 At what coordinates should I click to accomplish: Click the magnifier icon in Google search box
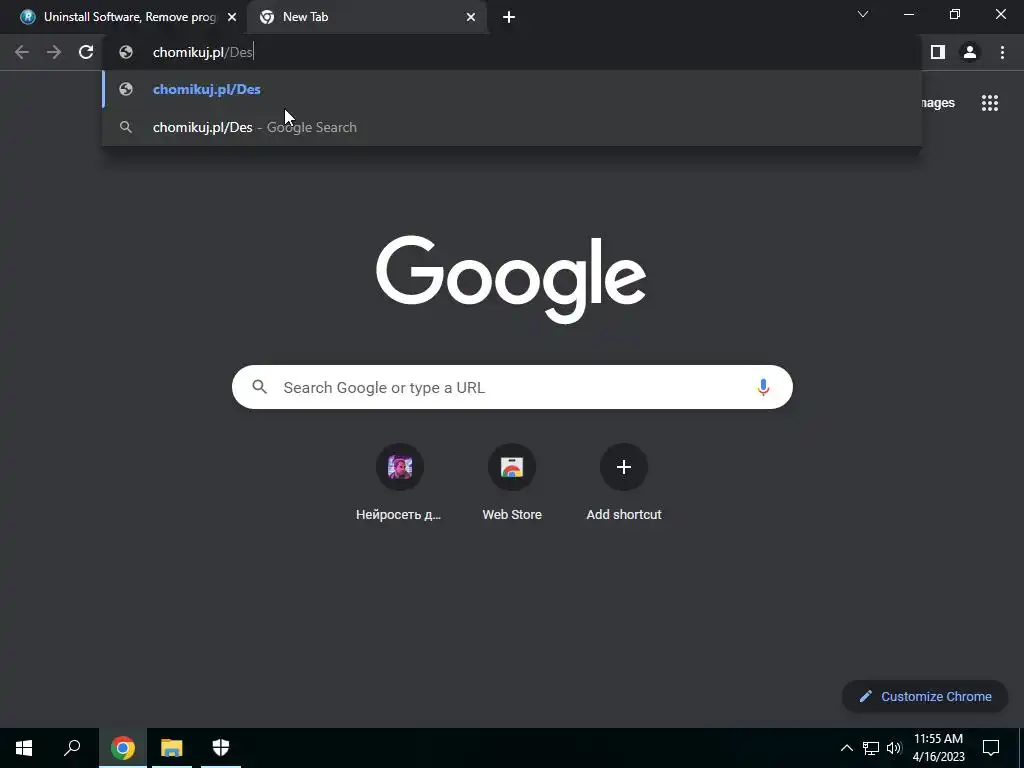click(x=260, y=387)
